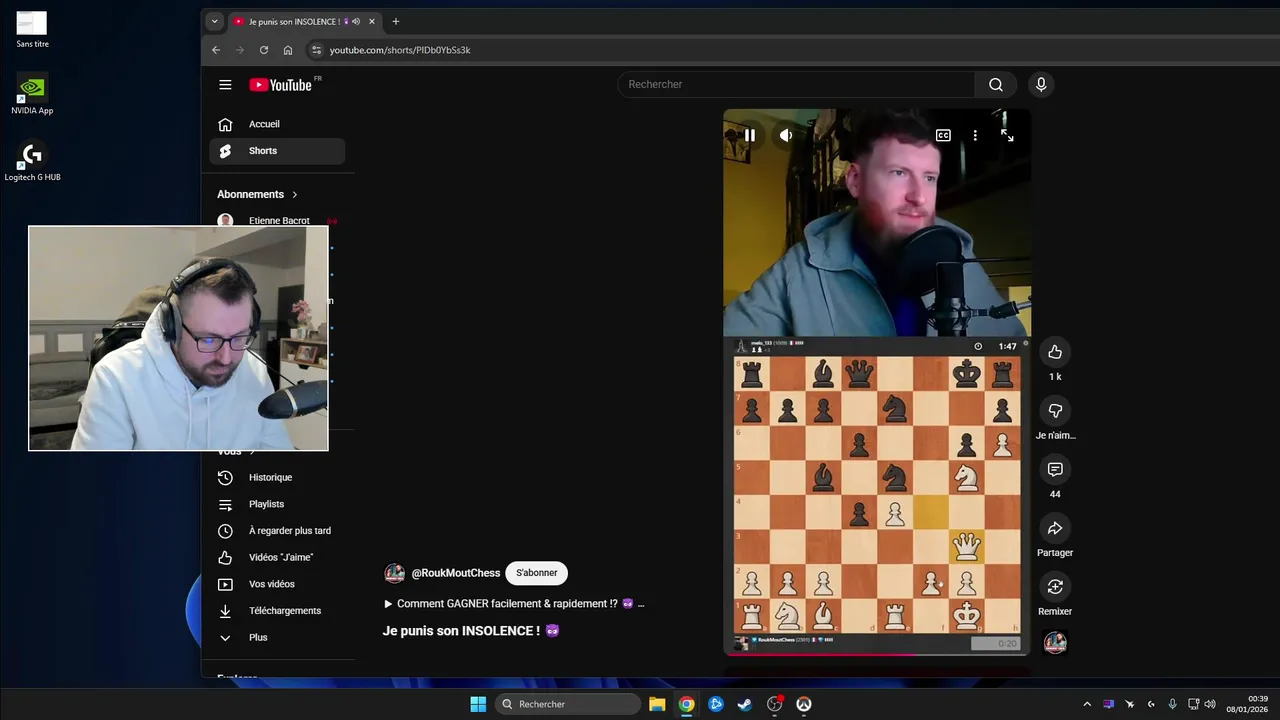
Task: Open Chrome tab search dropdown
Action: (x=214, y=21)
